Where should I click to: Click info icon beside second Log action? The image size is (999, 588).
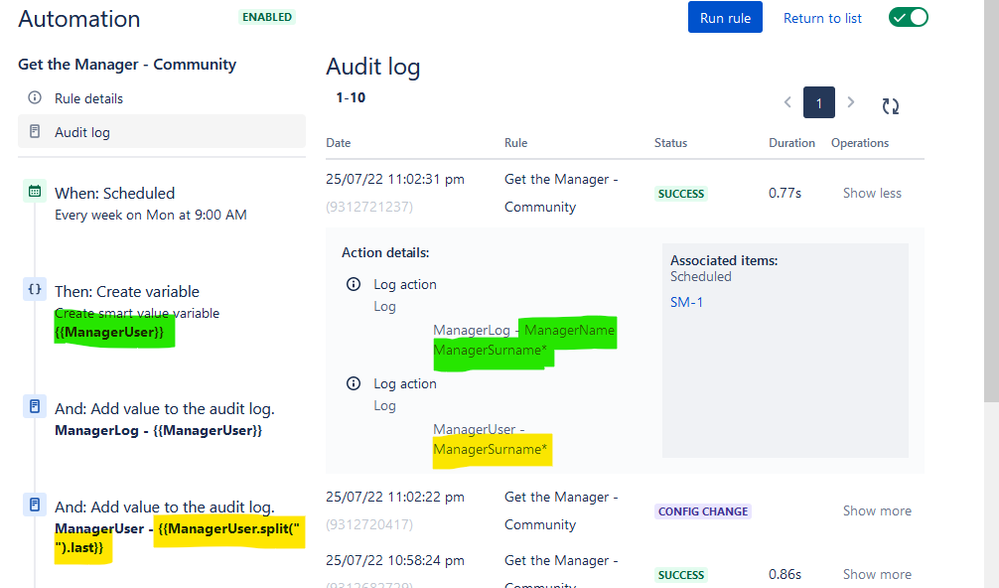[x=353, y=384]
